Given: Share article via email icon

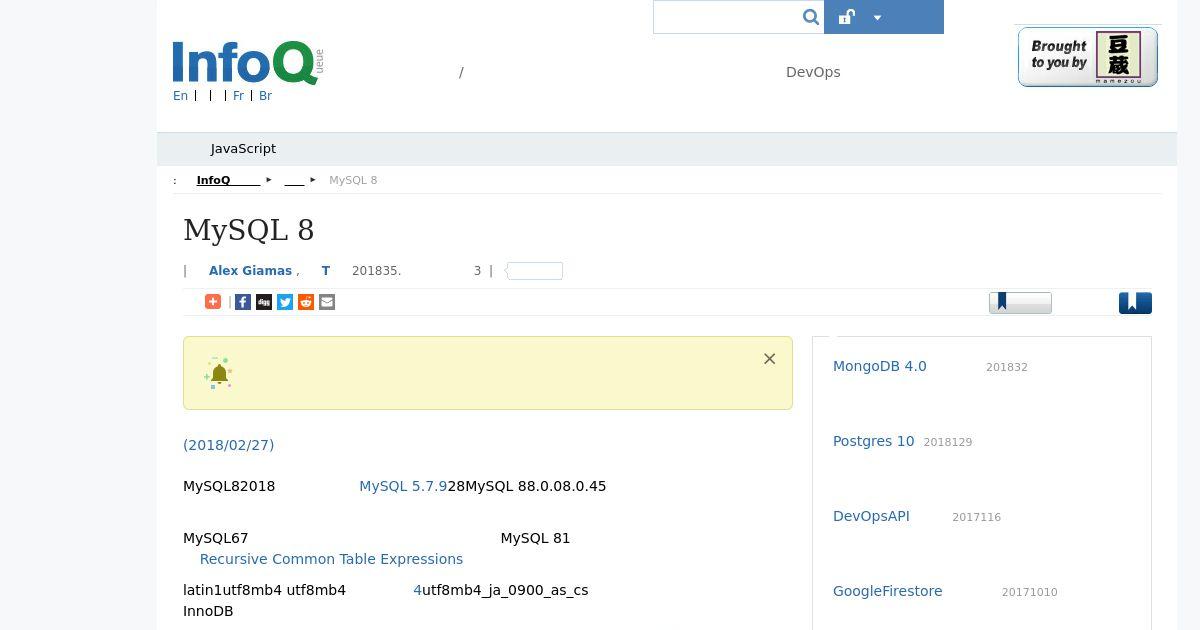Looking at the screenshot, I should tap(327, 302).
